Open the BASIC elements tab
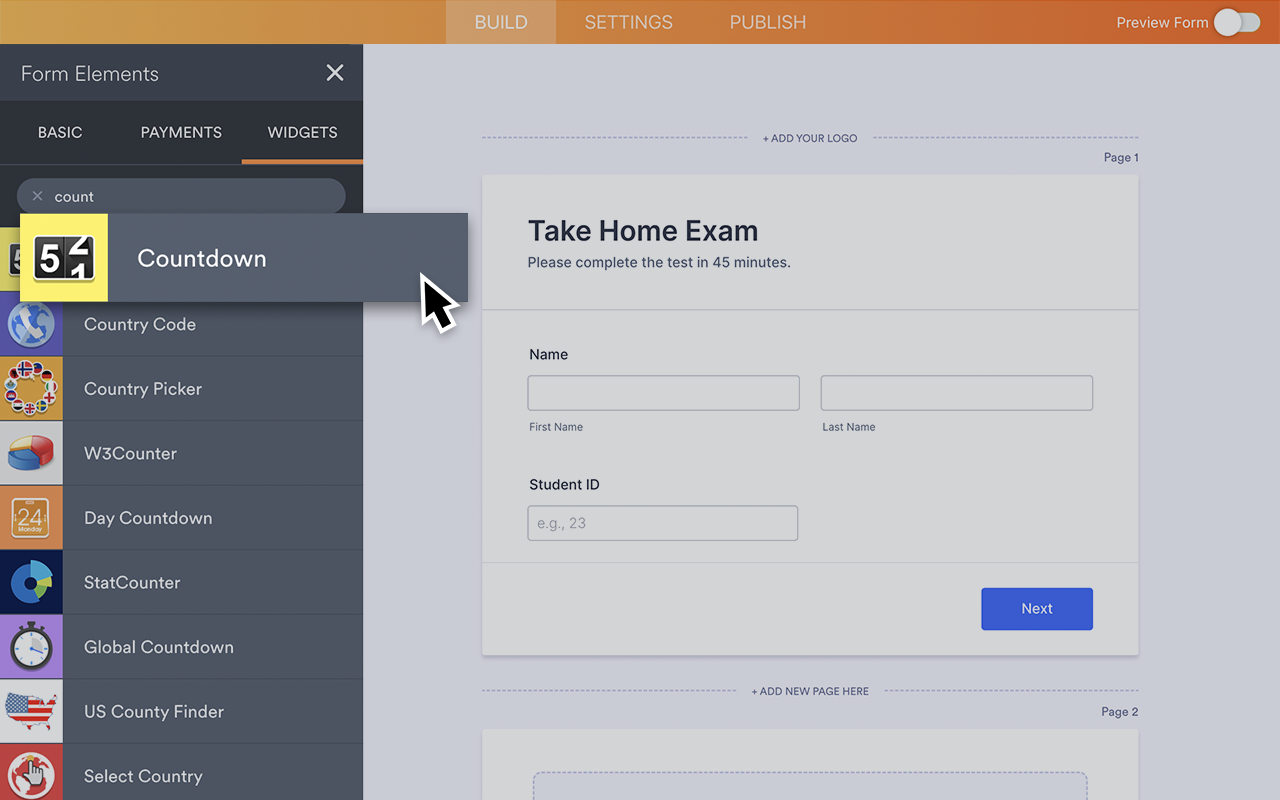Image resolution: width=1280 pixels, height=800 pixels. pyautogui.click(x=60, y=132)
